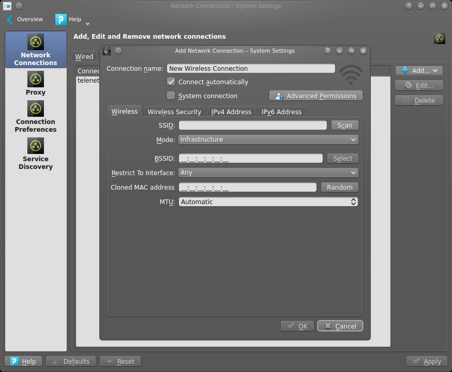Image resolution: width=452 pixels, height=372 pixels.
Task: Click the Connection name field
Action: (251, 68)
